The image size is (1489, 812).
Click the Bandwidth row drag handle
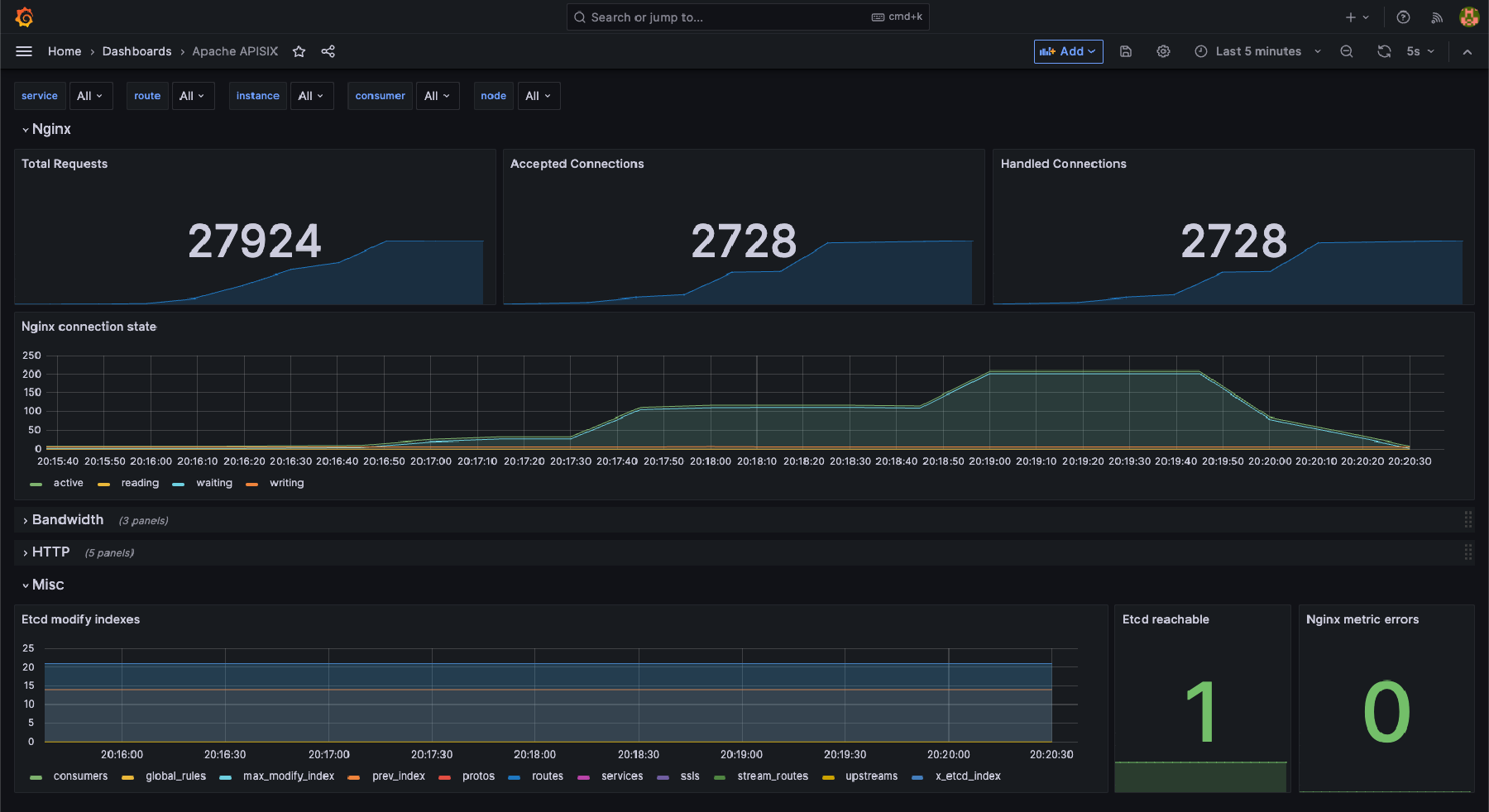[1468, 519]
